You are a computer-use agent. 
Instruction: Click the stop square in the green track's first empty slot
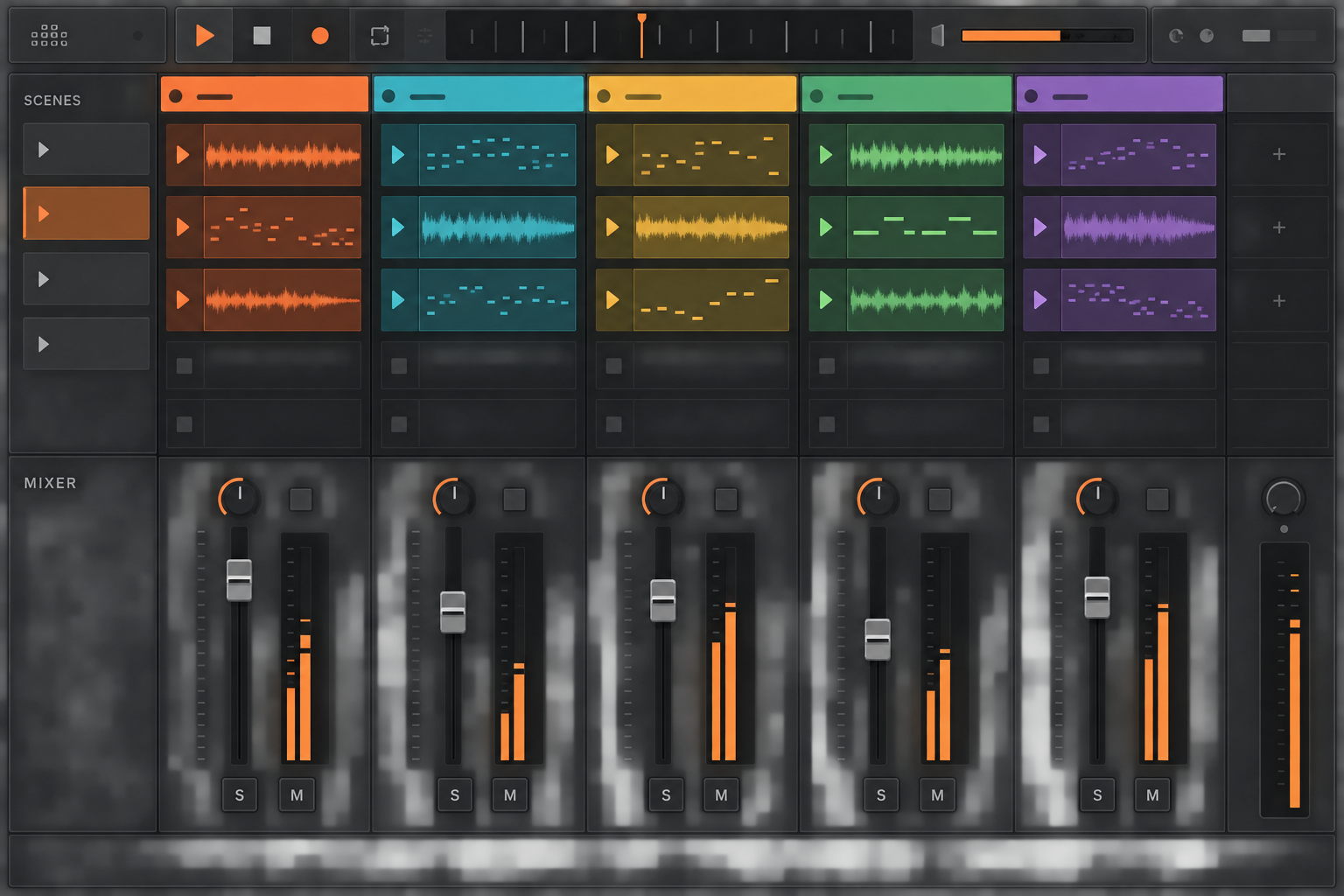(x=827, y=366)
